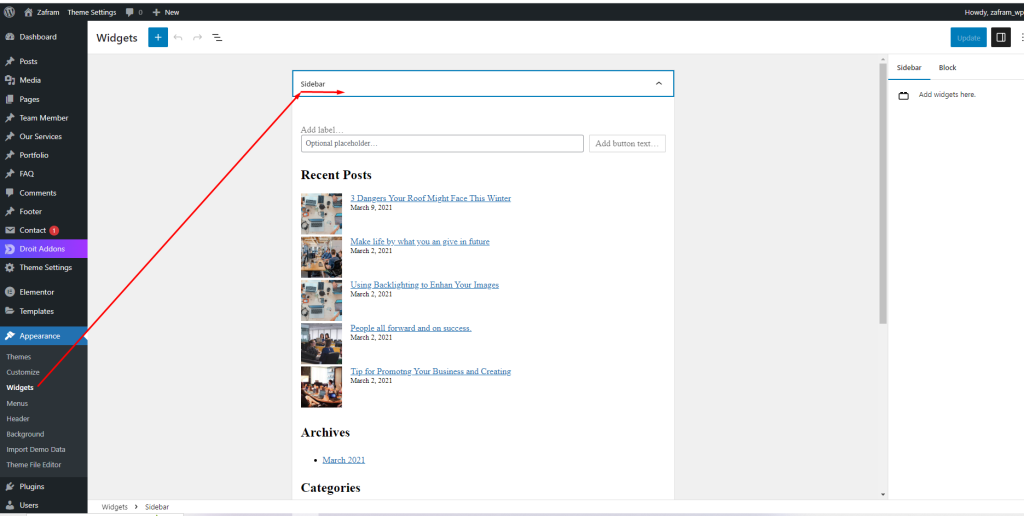This screenshot has width=1024, height=516.
Task: Switch to the Block tab
Action: coord(947,68)
